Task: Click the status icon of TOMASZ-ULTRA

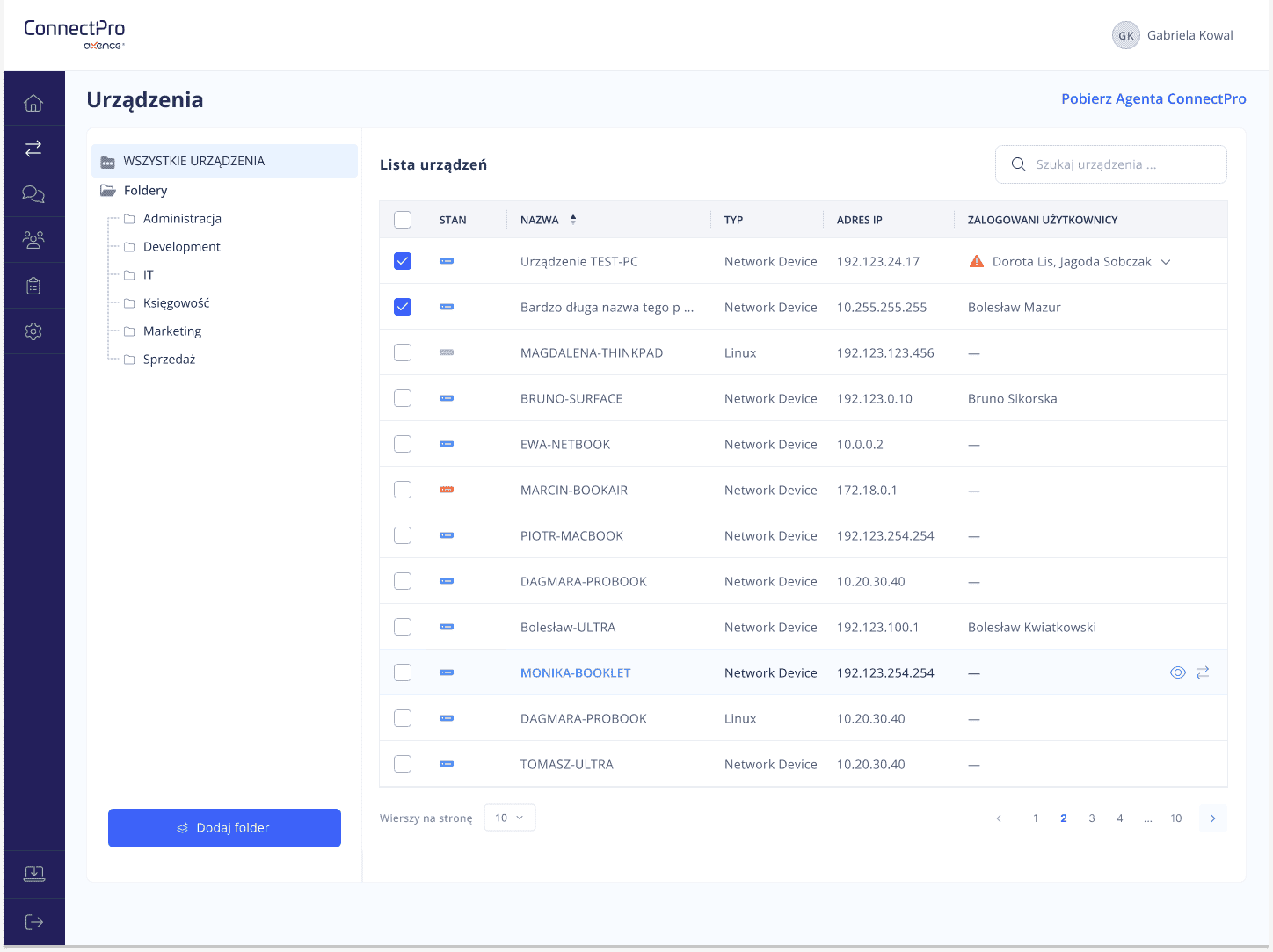Action: [x=447, y=764]
